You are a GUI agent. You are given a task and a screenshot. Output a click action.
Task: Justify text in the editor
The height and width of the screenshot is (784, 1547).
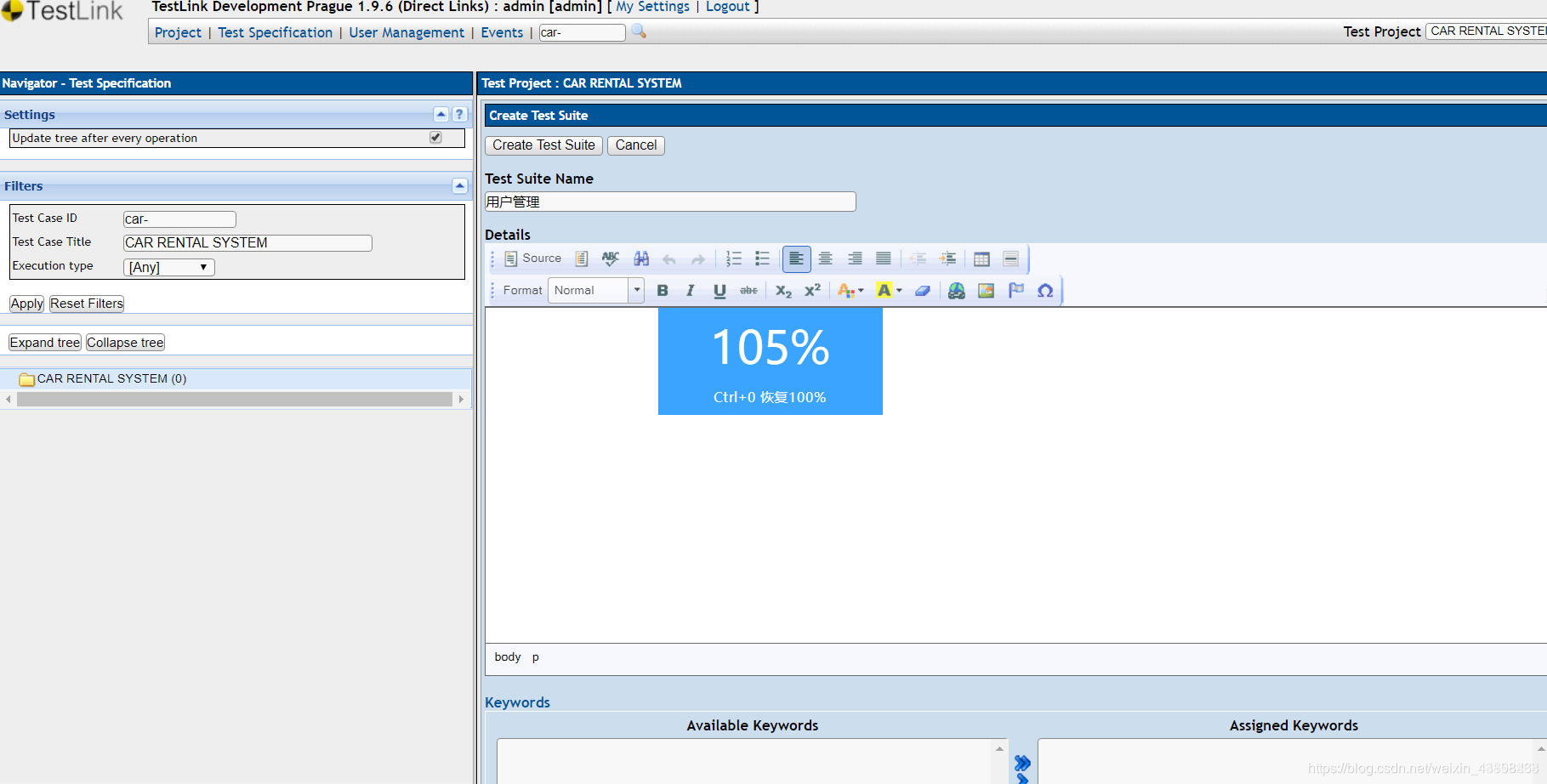[884, 258]
